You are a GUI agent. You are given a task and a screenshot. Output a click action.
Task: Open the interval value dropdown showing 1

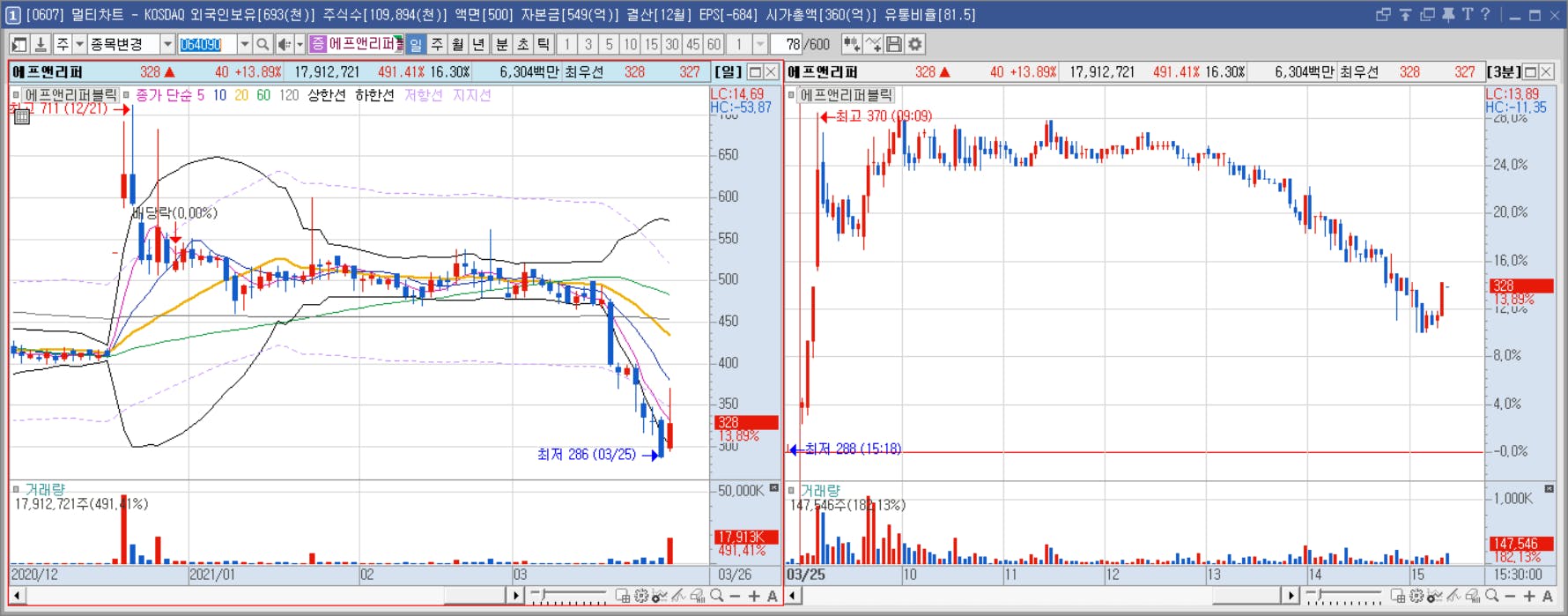(x=760, y=44)
